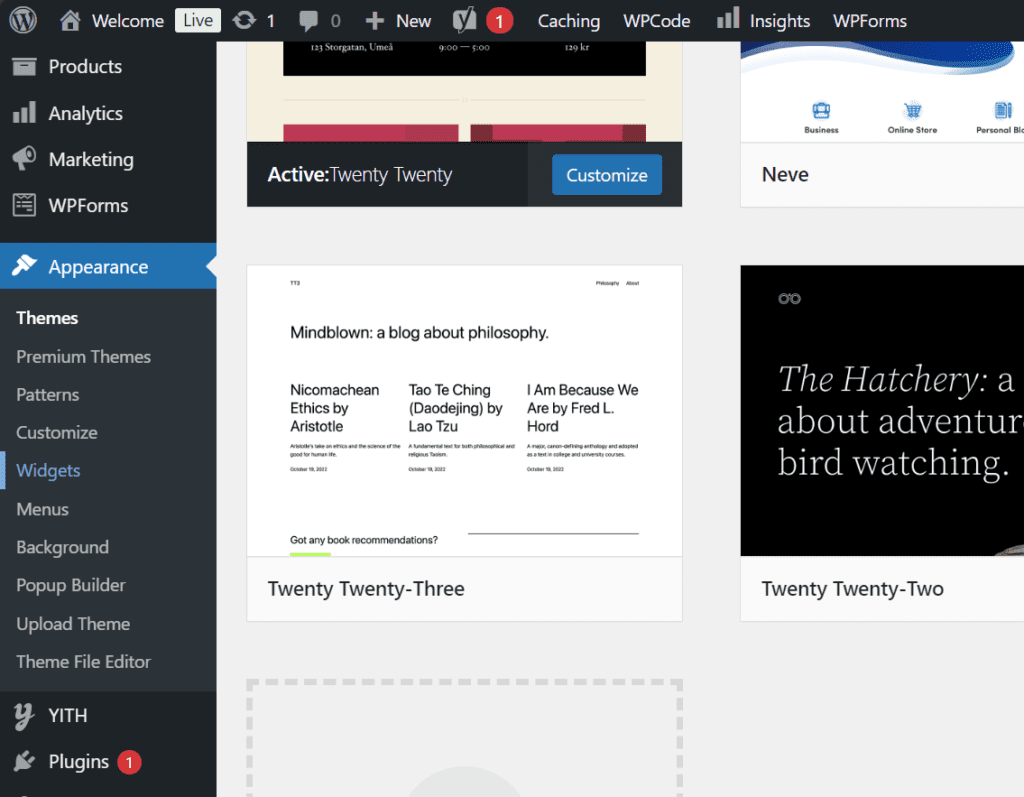Open the Themes submenu item
Viewport: 1024px width, 797px height.
[47, 318]
